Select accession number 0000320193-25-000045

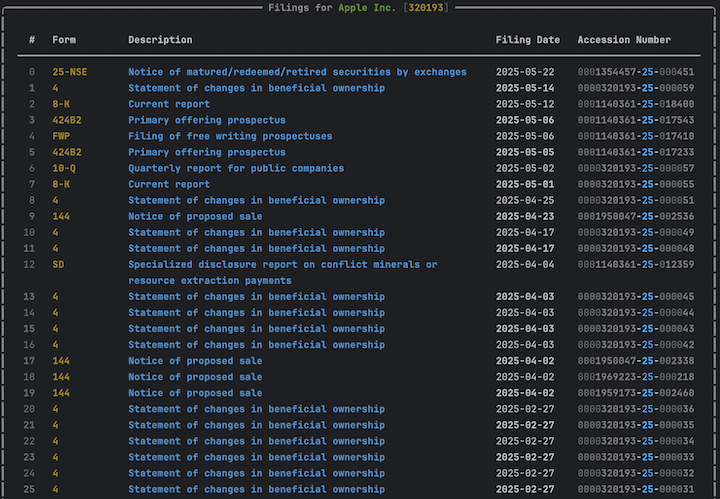(636, 297)
